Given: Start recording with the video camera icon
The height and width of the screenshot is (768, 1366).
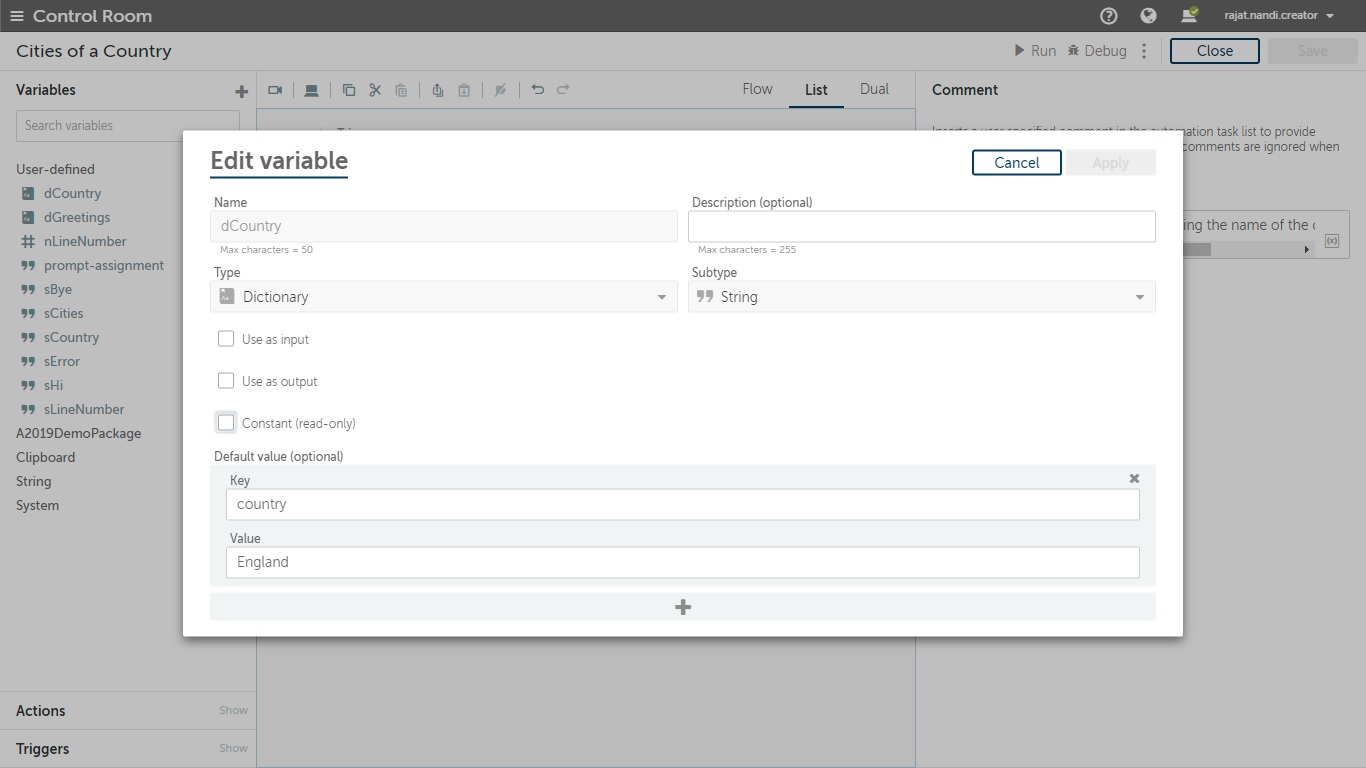Looking at the screenshot, I should click(x=275, y=90).
